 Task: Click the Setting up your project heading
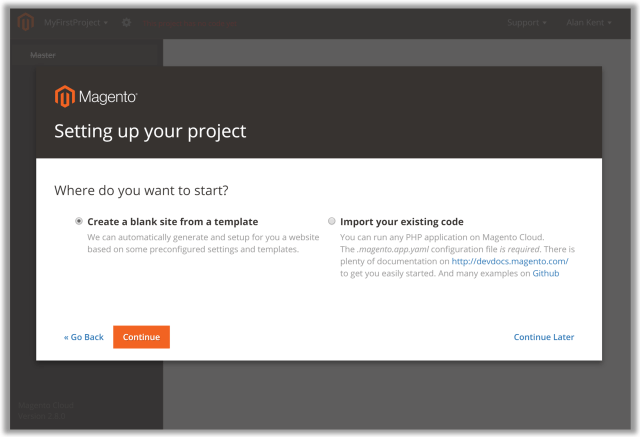click(x=149, y=131)
